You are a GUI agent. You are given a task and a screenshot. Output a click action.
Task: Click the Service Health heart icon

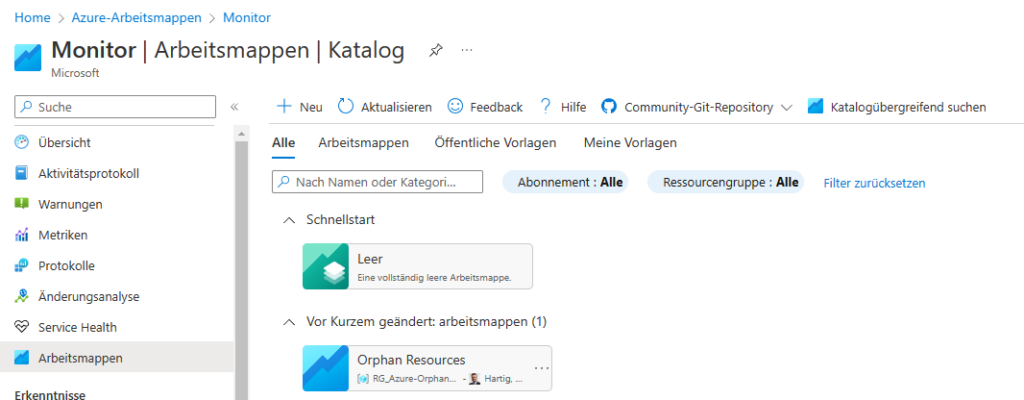pyautogui.click(x=22, y=327)
